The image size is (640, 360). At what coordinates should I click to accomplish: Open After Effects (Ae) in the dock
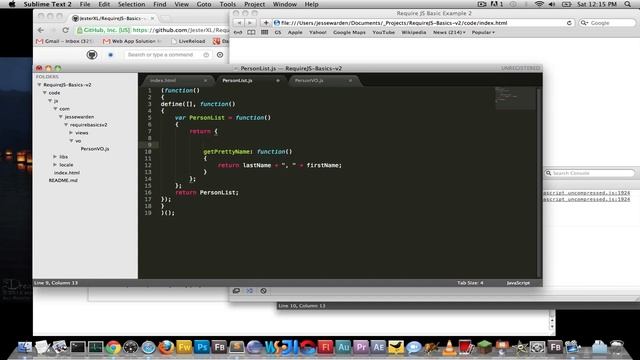coord(378,347)
